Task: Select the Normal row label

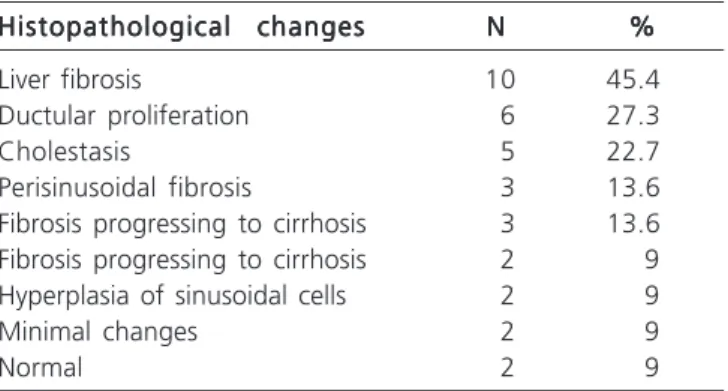Action: [x=41, y=368]
